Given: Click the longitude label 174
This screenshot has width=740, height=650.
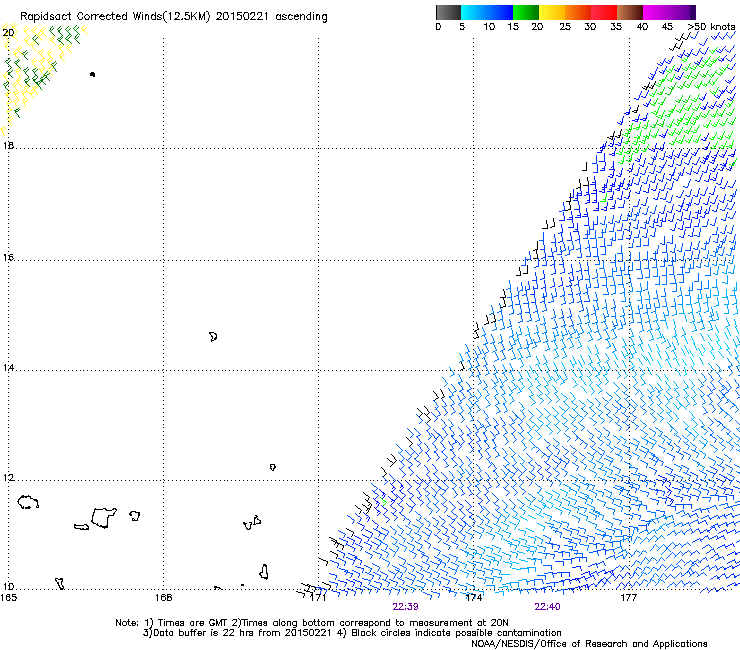Looking at the screenshot, I should [473, 598].
